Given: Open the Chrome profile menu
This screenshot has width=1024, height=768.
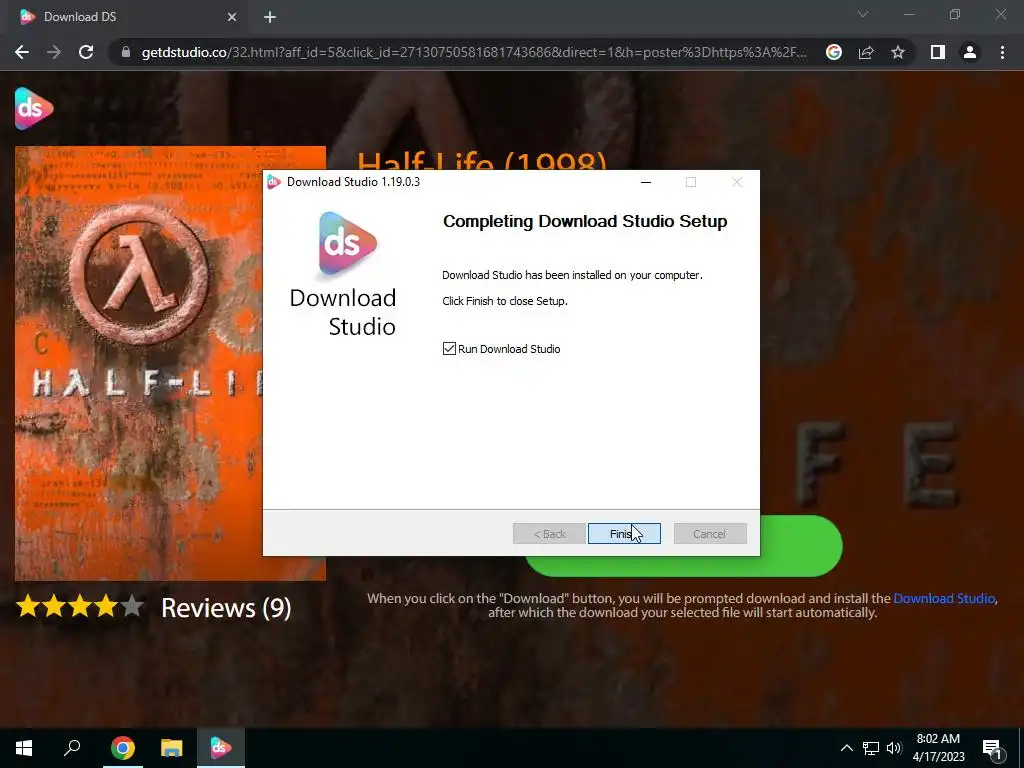Looking at the screenshot, I should [970, 52].
